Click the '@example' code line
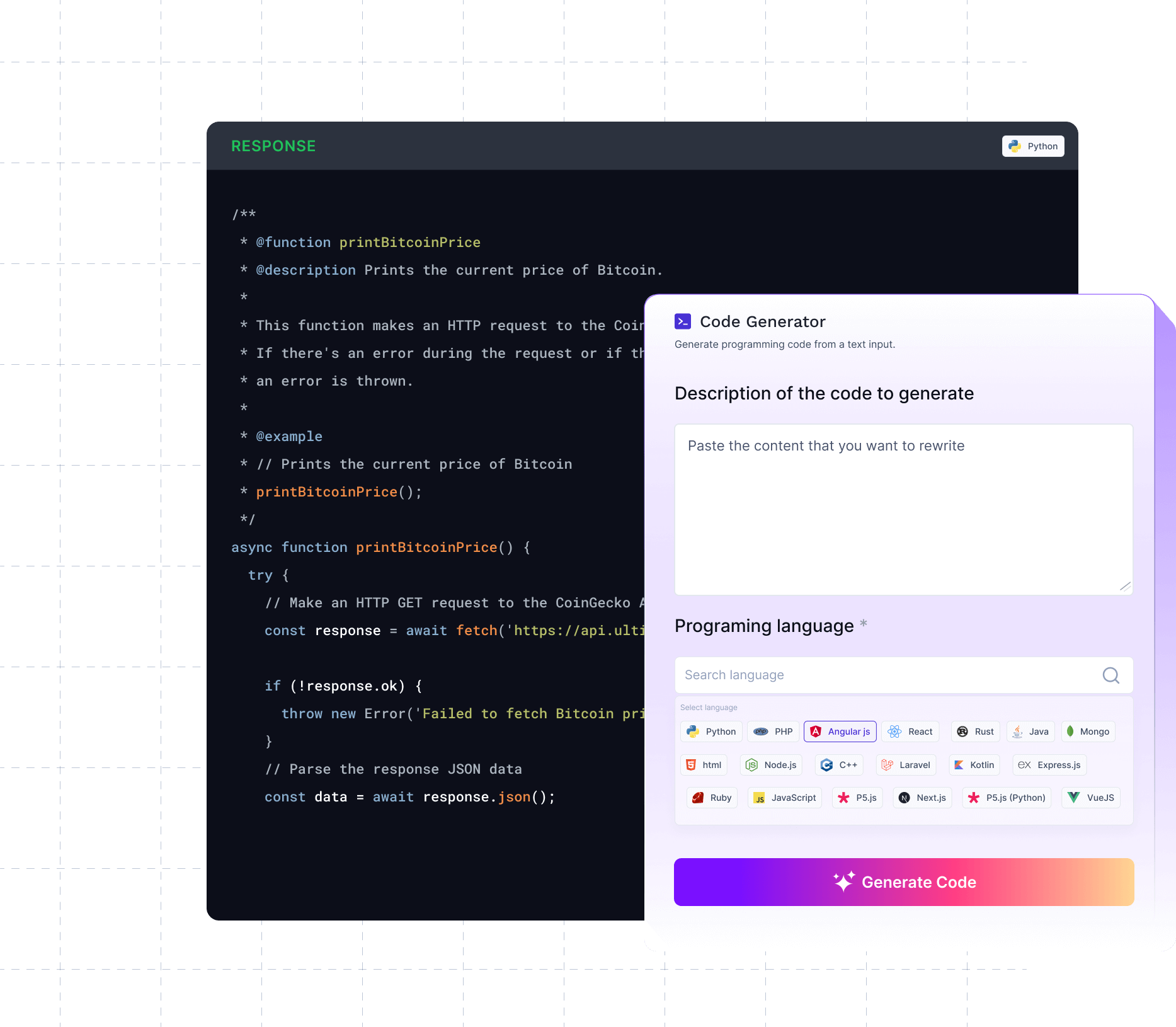 (x=282, y=437)
